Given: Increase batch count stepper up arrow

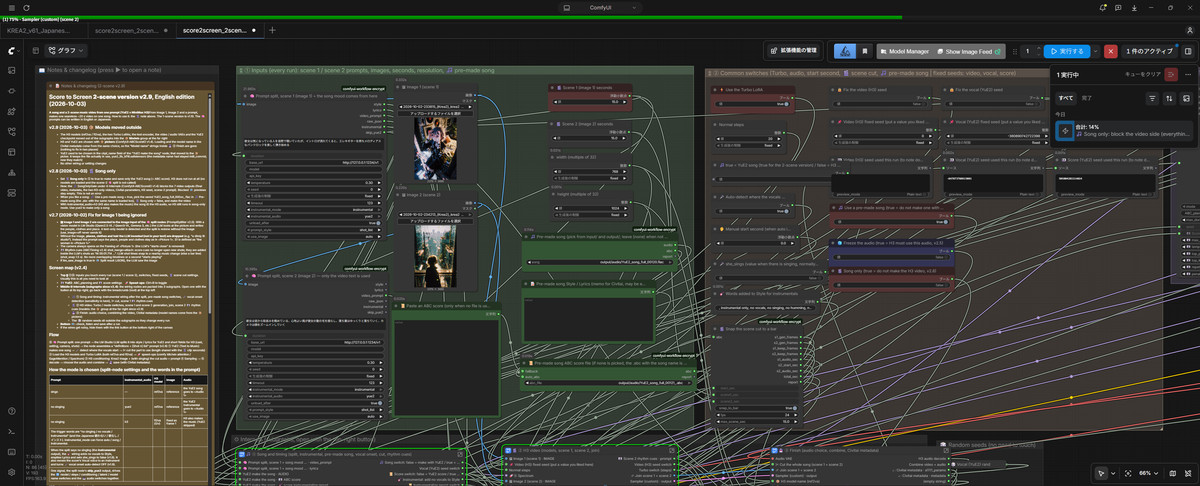Looking at the screenshot, I should point(1037,47).
